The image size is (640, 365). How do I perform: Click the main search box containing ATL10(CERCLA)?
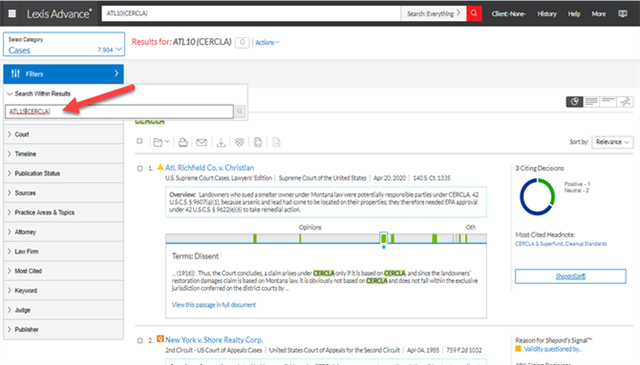tap(251, 13)
